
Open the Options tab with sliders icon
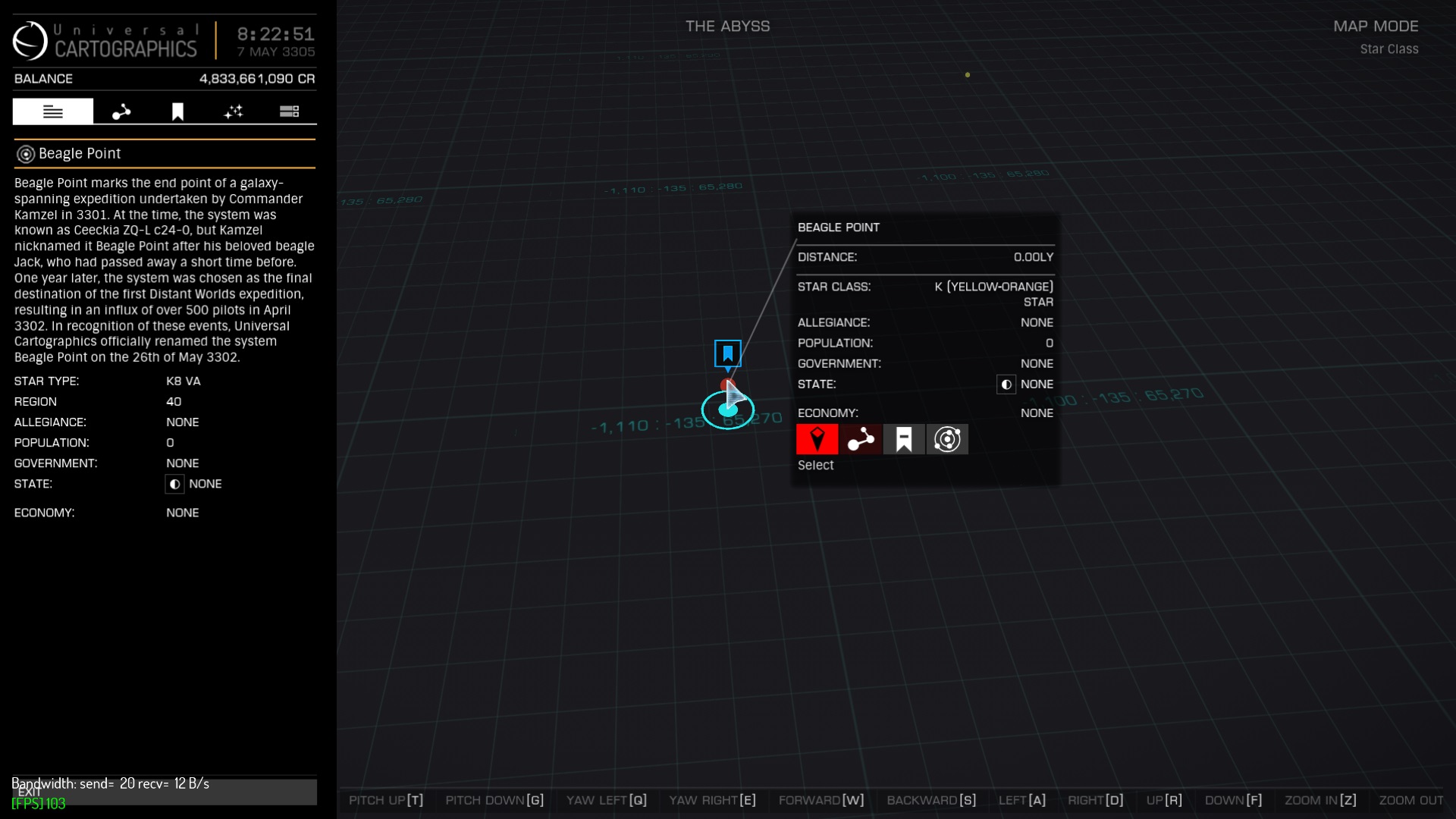pos(289,111)
